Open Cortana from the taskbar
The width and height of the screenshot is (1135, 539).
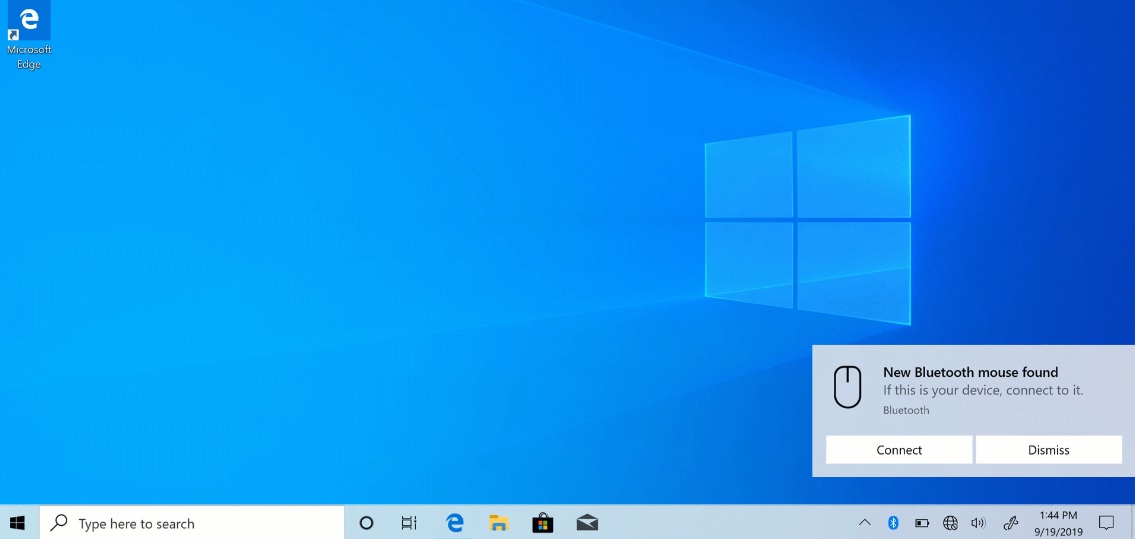366,522
